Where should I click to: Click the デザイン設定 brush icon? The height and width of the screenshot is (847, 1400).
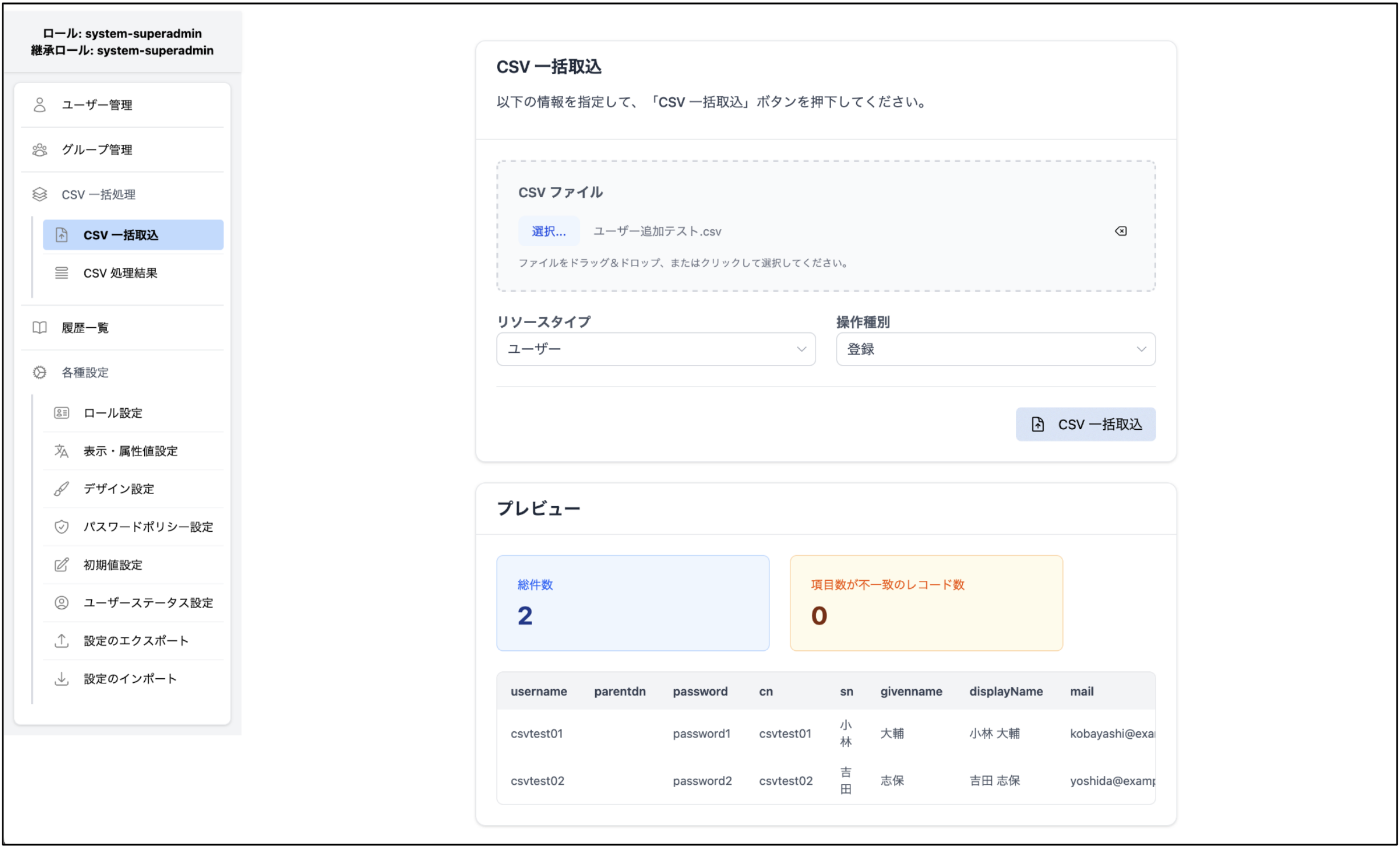tap(62, 488)
